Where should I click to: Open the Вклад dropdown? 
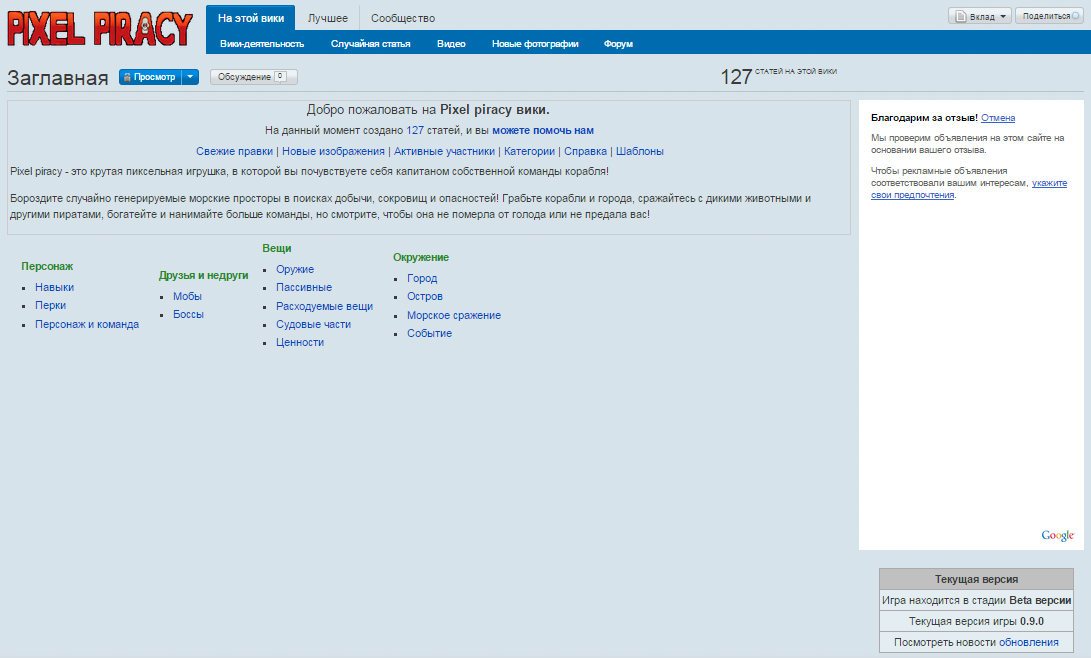980,16
